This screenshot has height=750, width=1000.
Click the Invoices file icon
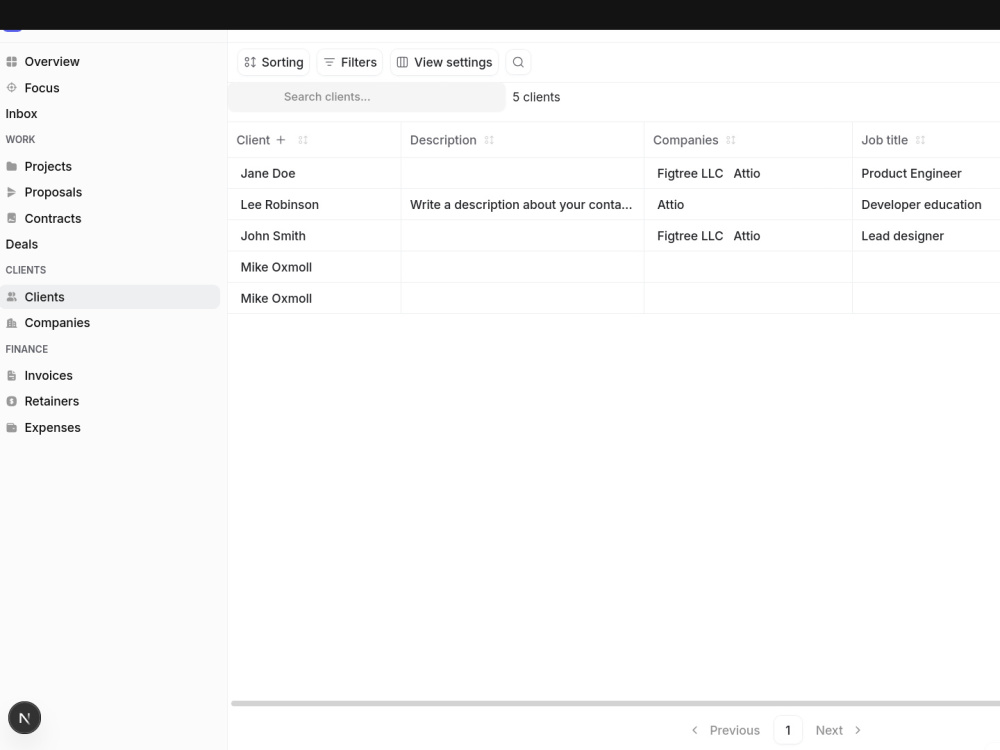pos(11,376)
